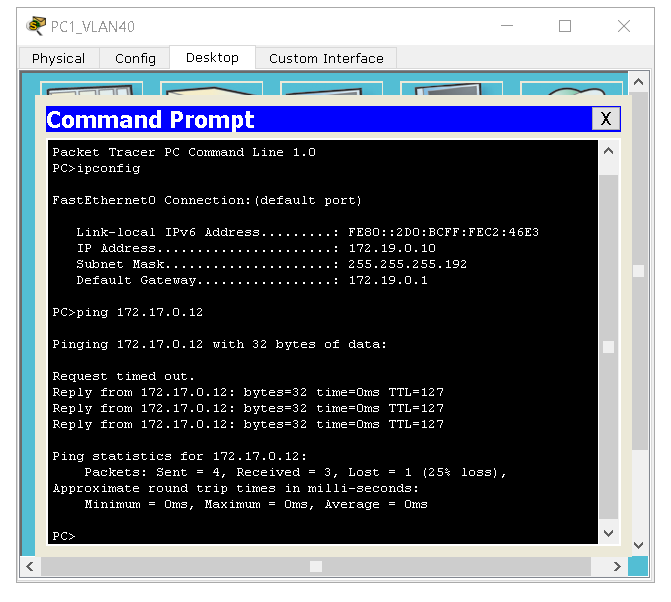Click the 'Request timed out.' line

[x=123, y=376]
